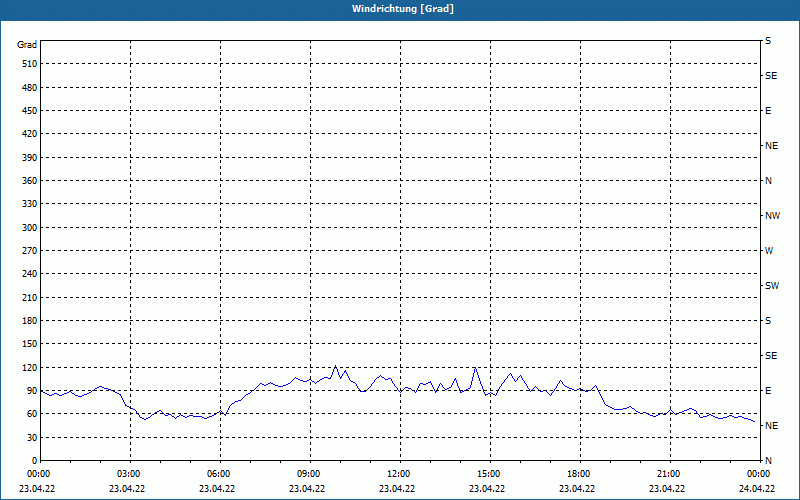Select the 30 degree axis label
Image resolution: width=800 pixels, height=500 pixels.
coord(32,437)
